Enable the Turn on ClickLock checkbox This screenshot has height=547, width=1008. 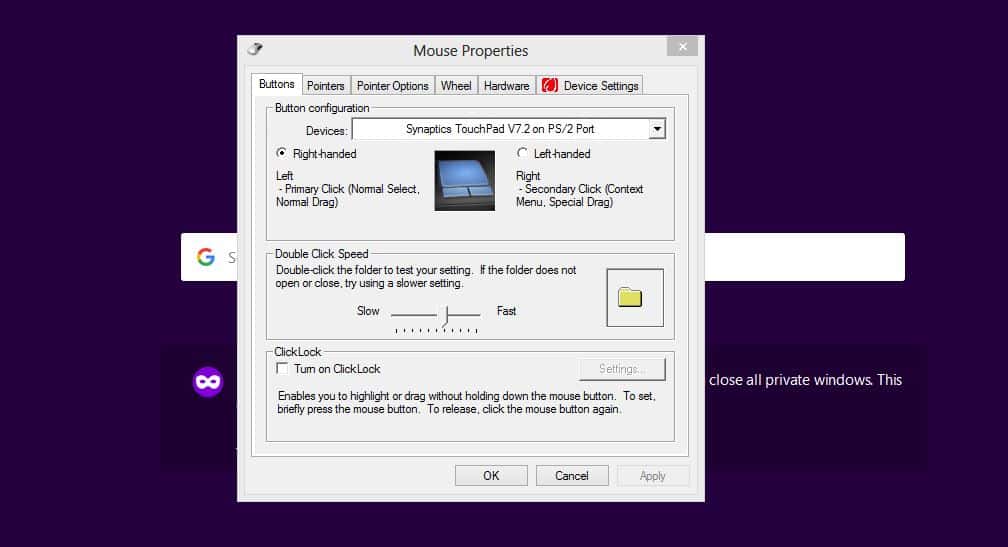pos(282,369)
